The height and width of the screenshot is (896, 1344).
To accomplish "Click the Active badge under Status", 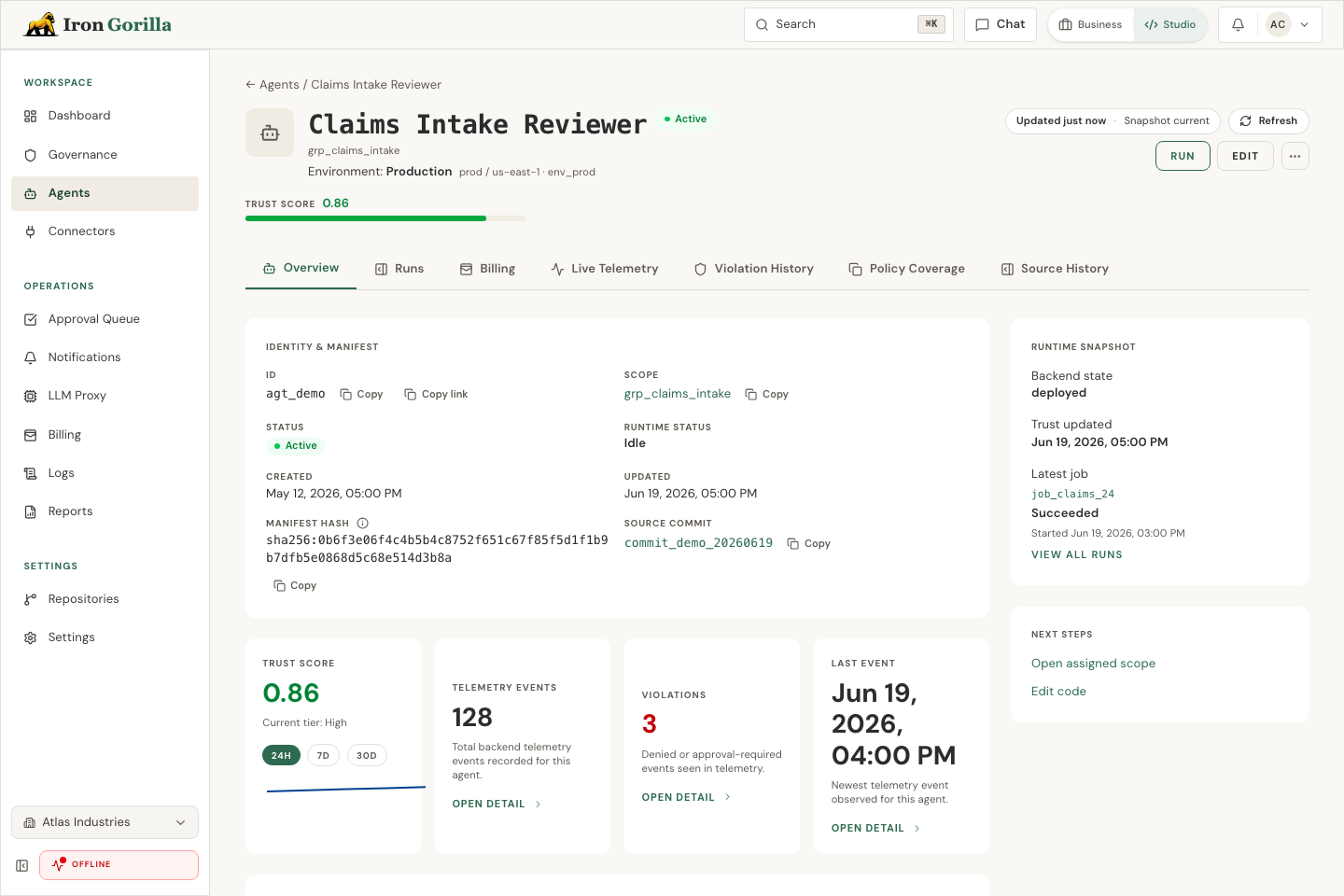I will pyautogui.click(x=295, y=446).
